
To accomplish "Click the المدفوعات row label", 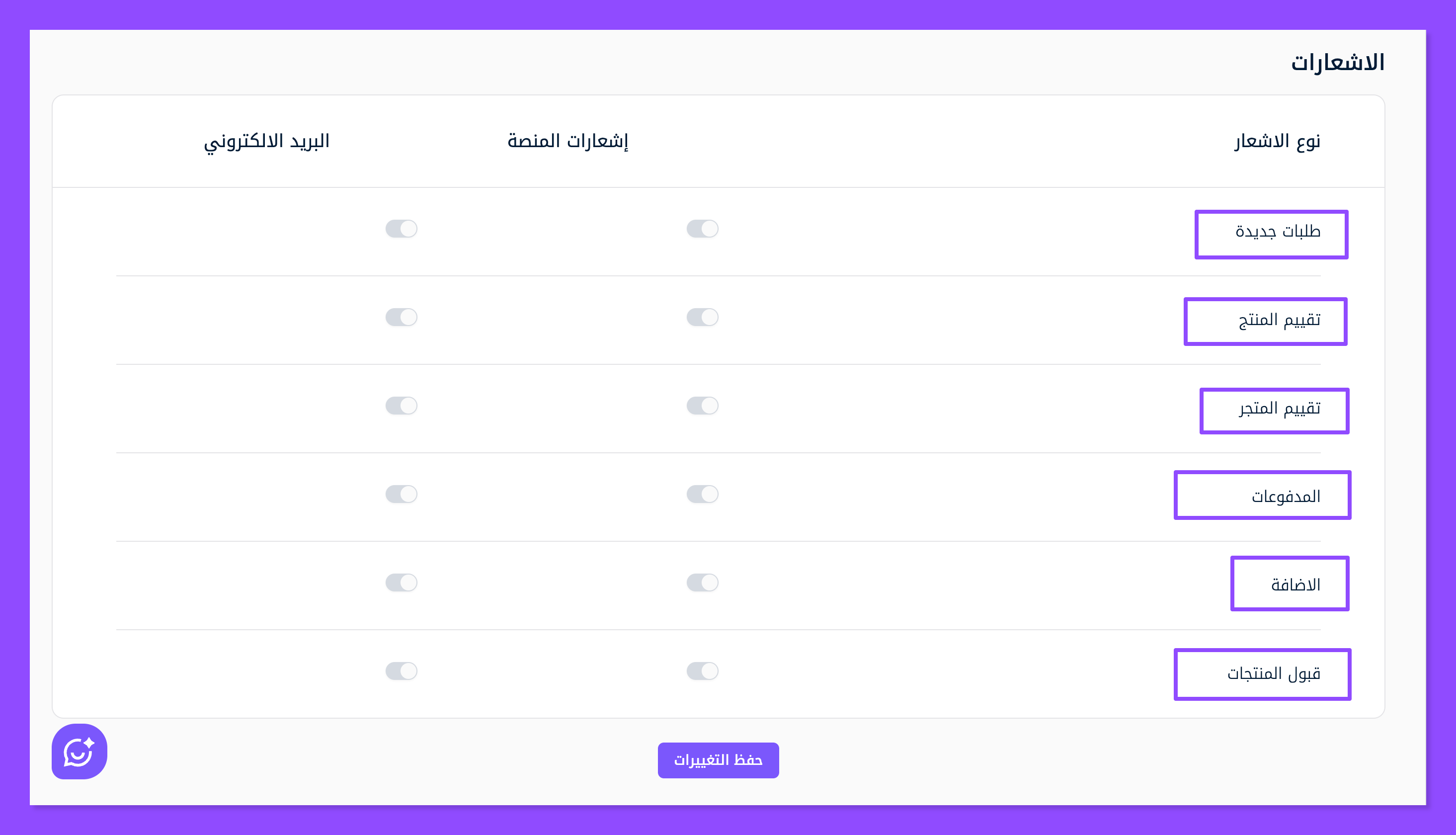I will coord(1286,497).
